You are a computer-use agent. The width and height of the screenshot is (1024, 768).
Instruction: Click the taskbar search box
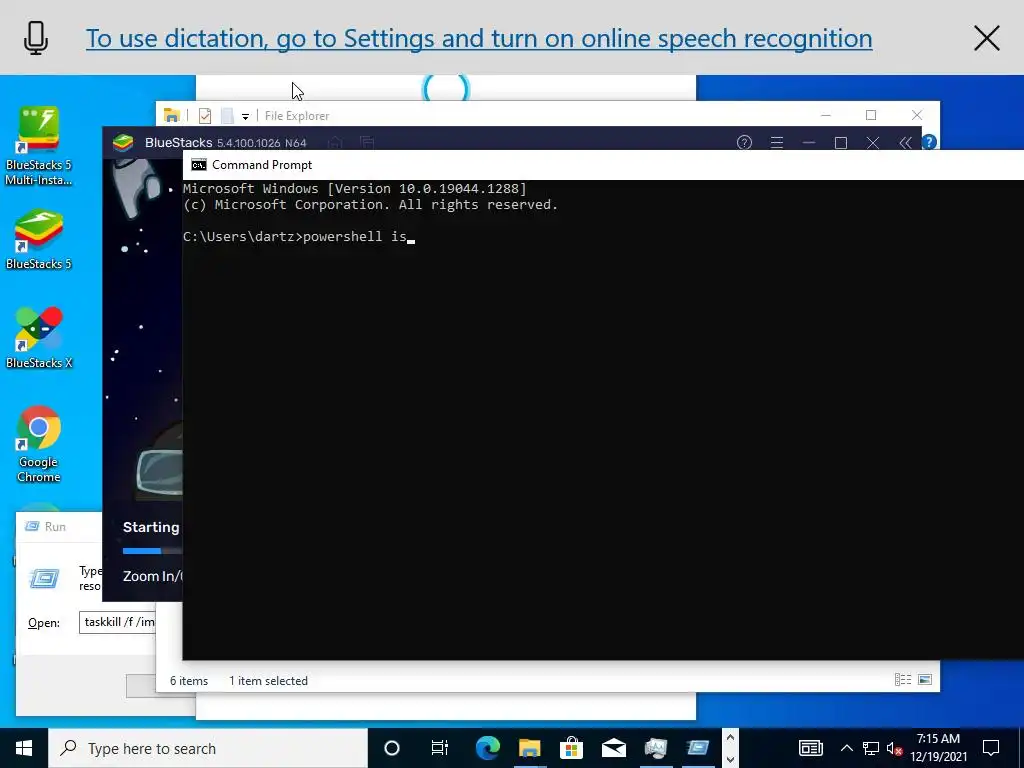pos(208,748)
